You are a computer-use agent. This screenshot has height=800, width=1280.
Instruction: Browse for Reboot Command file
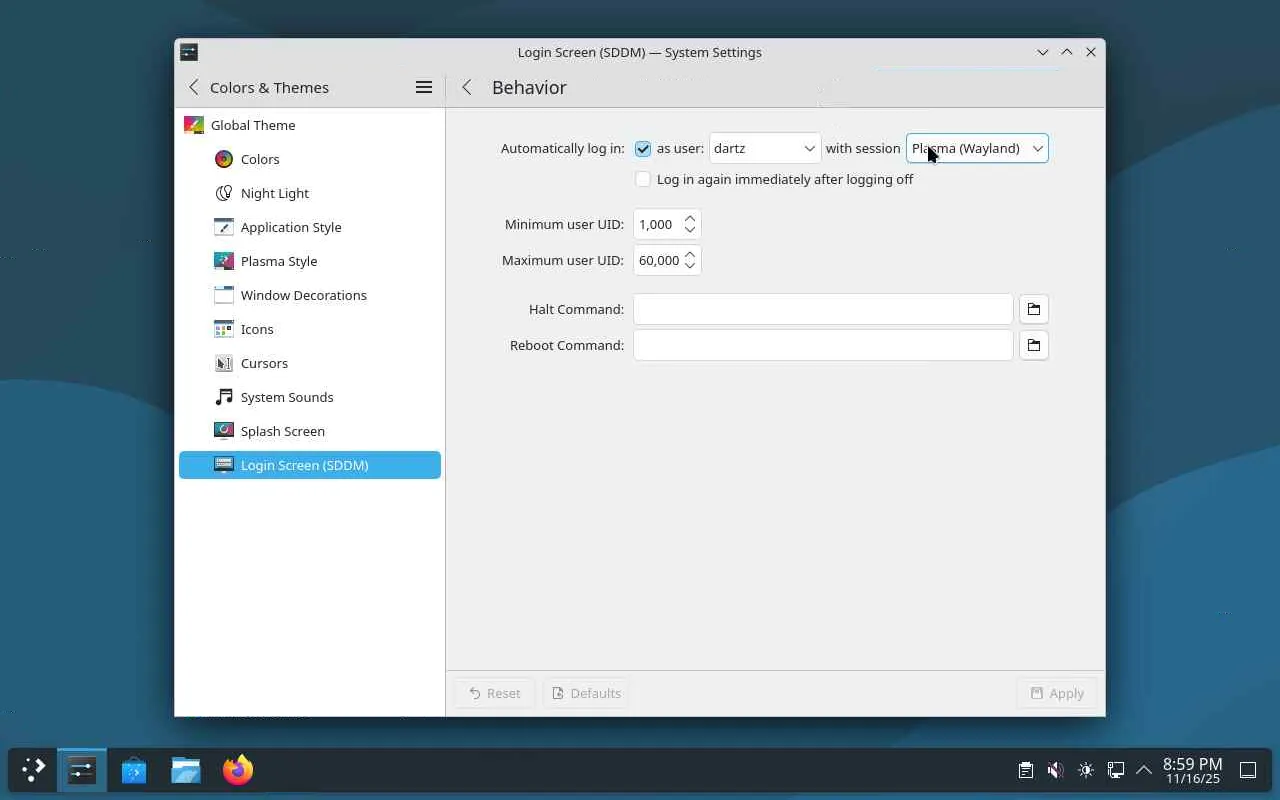pyautogui.click(x=1034, y=345)
